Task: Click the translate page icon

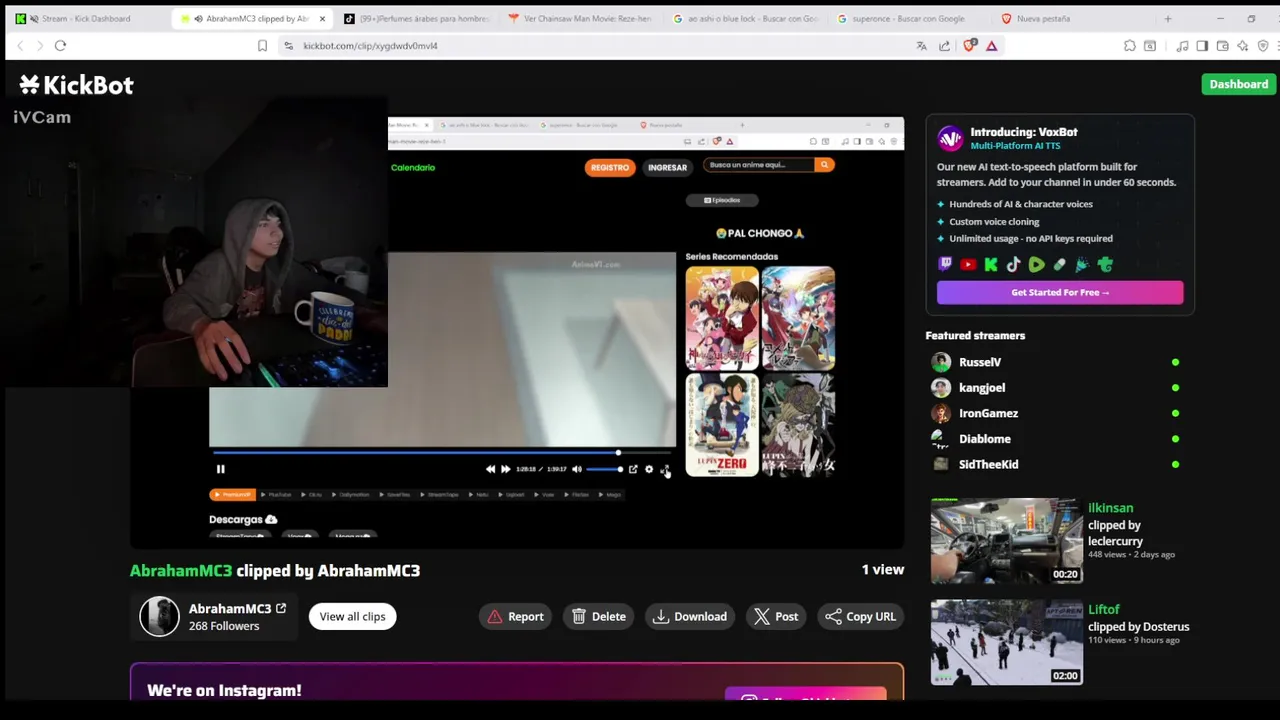Action: [x=921, y=45]
